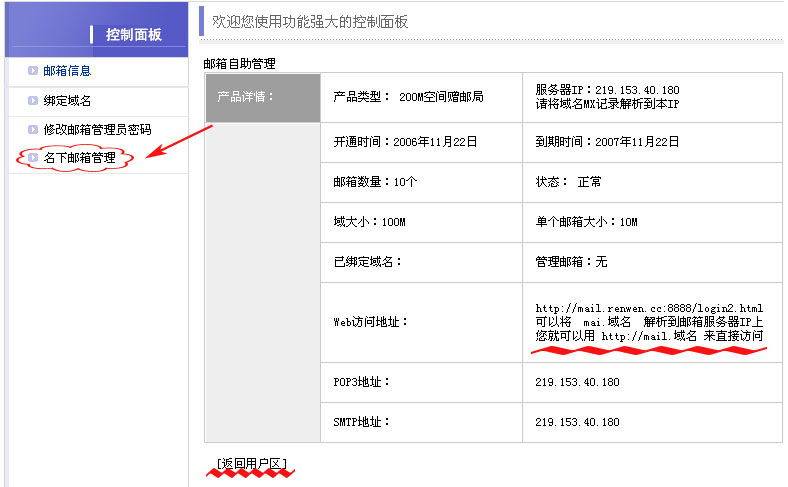Click the arrow icon beside 名下邮箱管理
This screenshot has height=487, width=788.
click(33, 158)
